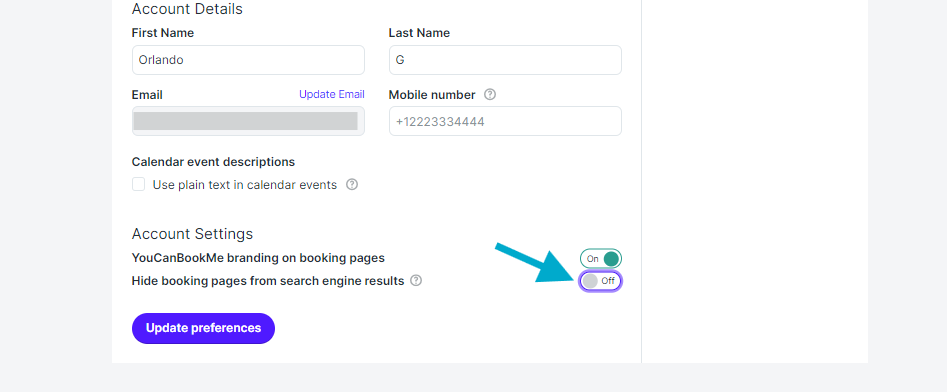Click "Hide booking pages from search engine results" text
947x392 pixels.
[268, 281]
